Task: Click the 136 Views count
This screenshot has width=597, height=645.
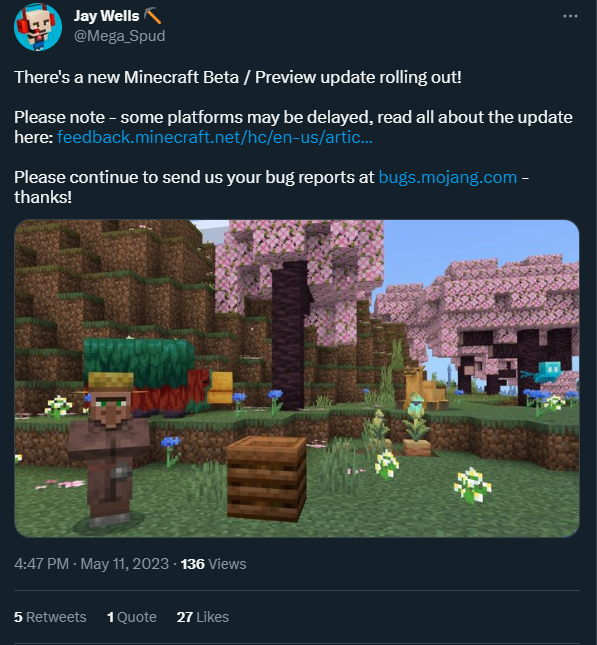Action: 213,564
